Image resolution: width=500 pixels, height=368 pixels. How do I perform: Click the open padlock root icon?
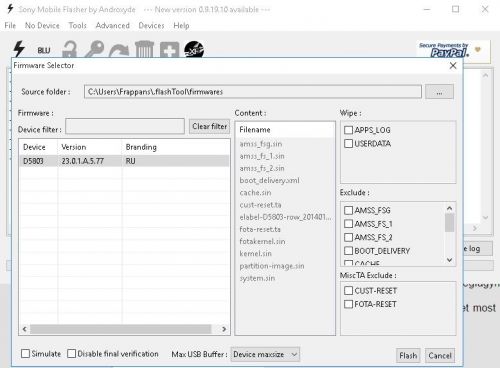pos(70,49)
